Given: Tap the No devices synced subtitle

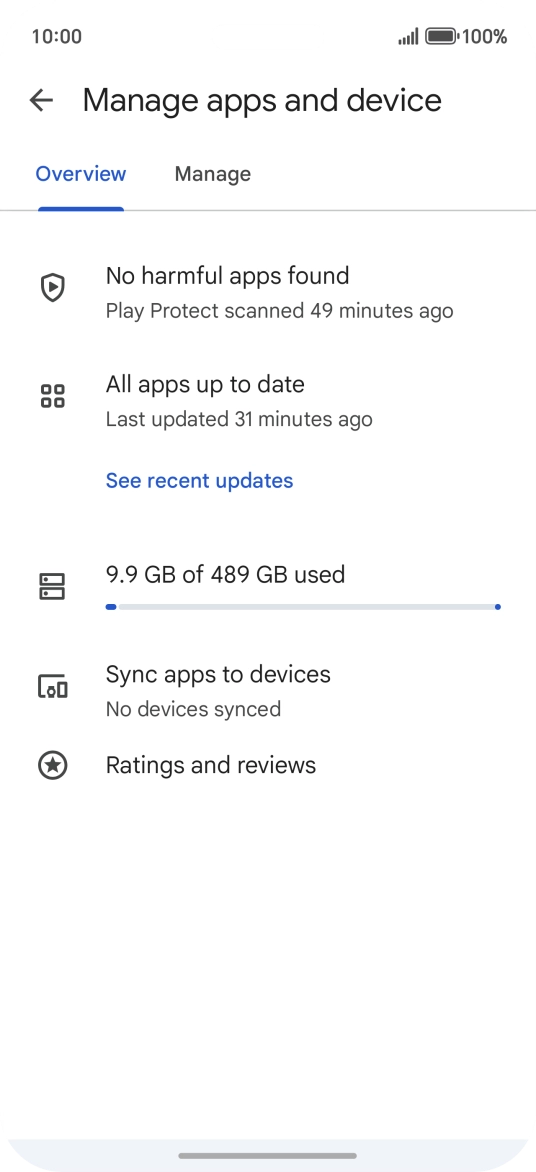Looking at the screenshot, I should point(193,709).
